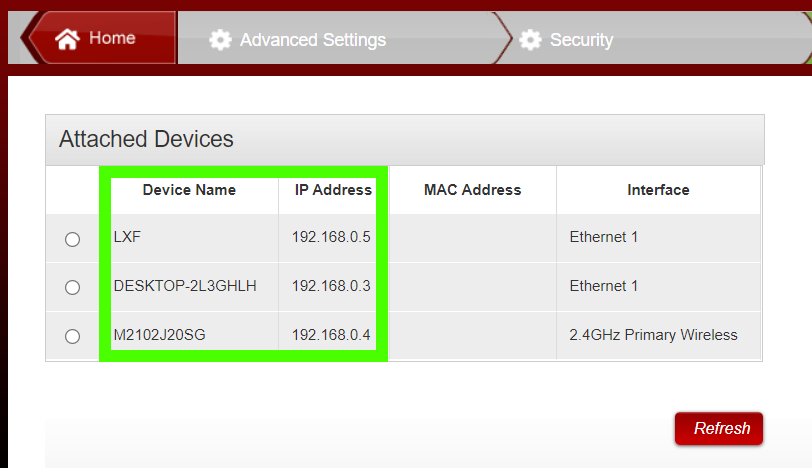This screenshot has height=468, width=812.
Task: Click the Home house icon
Action: (68, 39)
